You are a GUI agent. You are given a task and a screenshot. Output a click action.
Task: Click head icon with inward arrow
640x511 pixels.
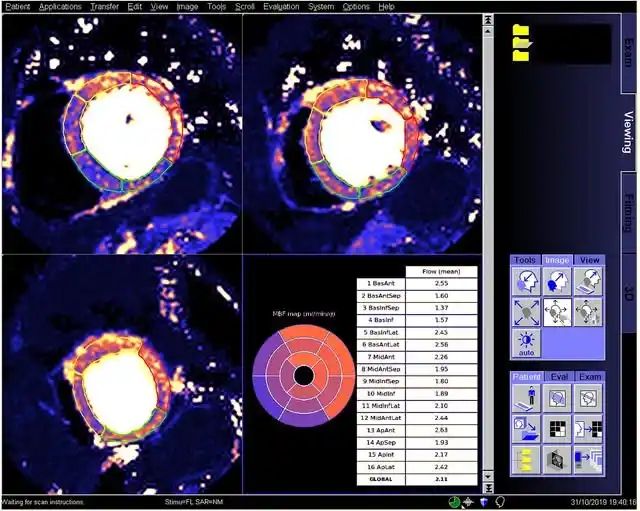pyautogui.click(x=526, y=281)
